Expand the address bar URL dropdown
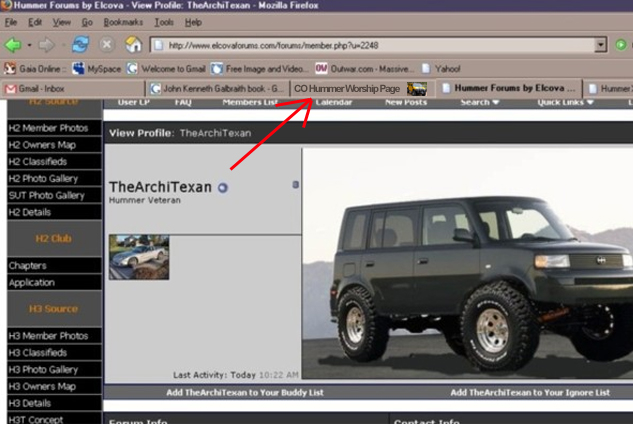 601,45
